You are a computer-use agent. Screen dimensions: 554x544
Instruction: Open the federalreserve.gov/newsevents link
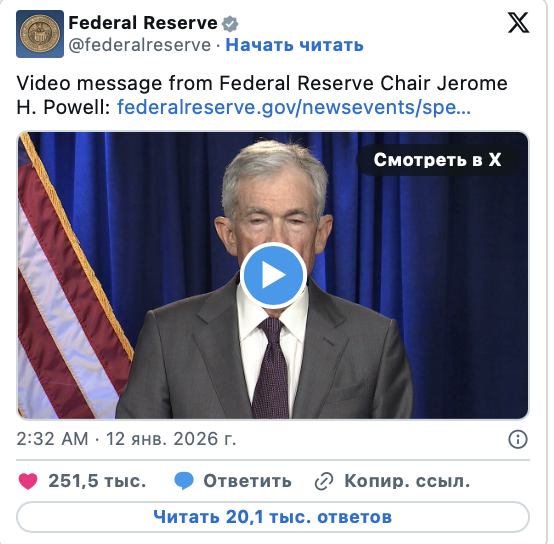[294, 107]
